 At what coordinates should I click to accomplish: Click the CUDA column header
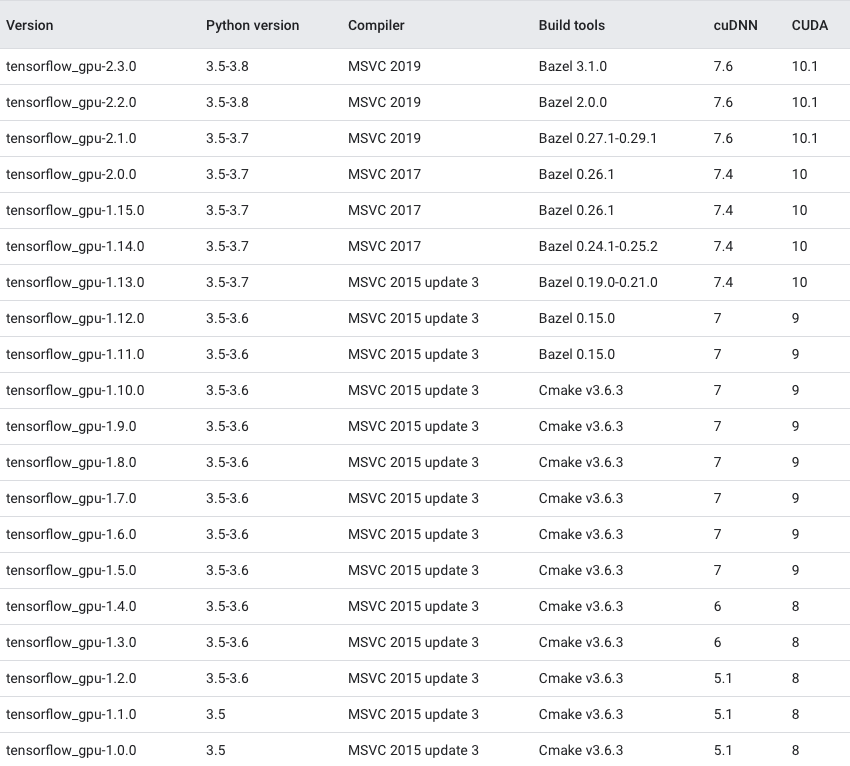click(809, 25)
